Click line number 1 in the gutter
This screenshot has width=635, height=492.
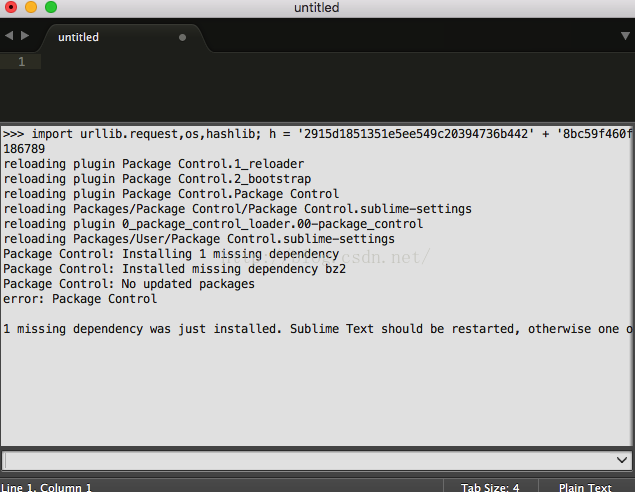[x=21, y=62]
